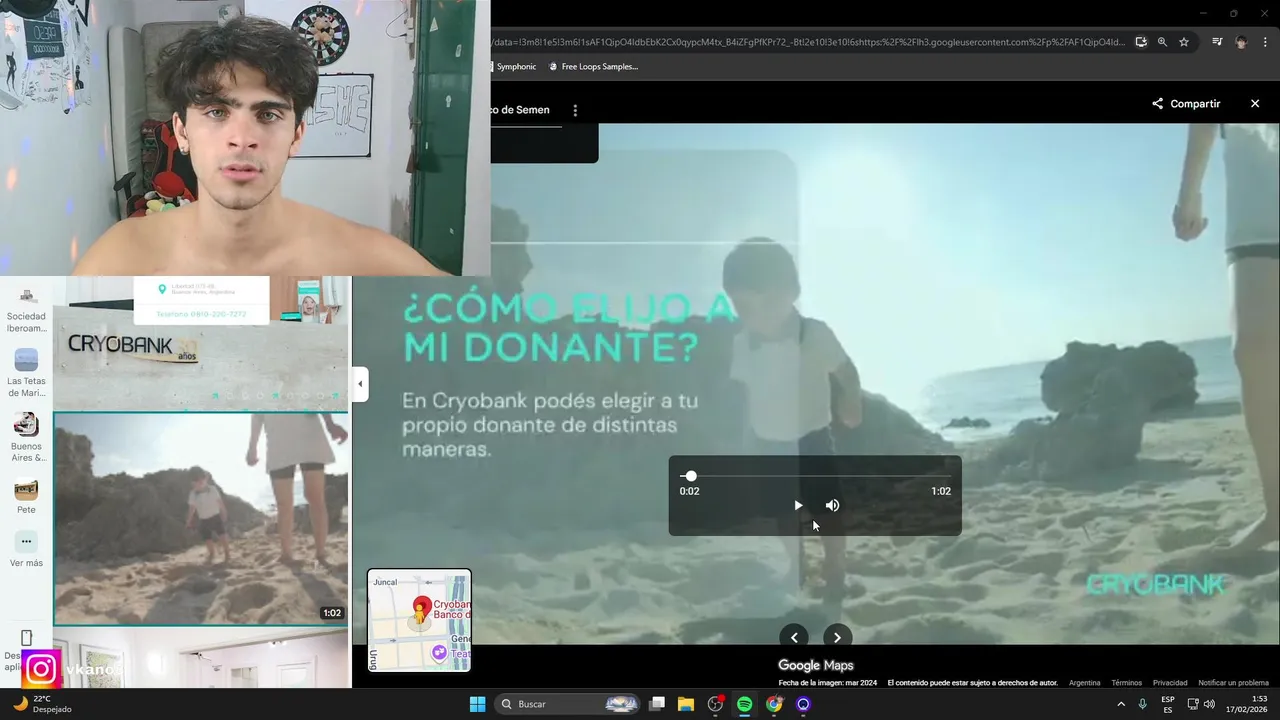Open the 22°C weather widget
Image resolution: width=1280 pixels, height=720 pixels.
41,704
